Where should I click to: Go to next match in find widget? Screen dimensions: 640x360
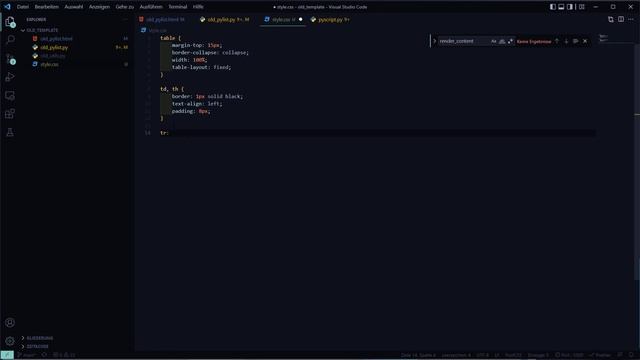tap(566, 41)
